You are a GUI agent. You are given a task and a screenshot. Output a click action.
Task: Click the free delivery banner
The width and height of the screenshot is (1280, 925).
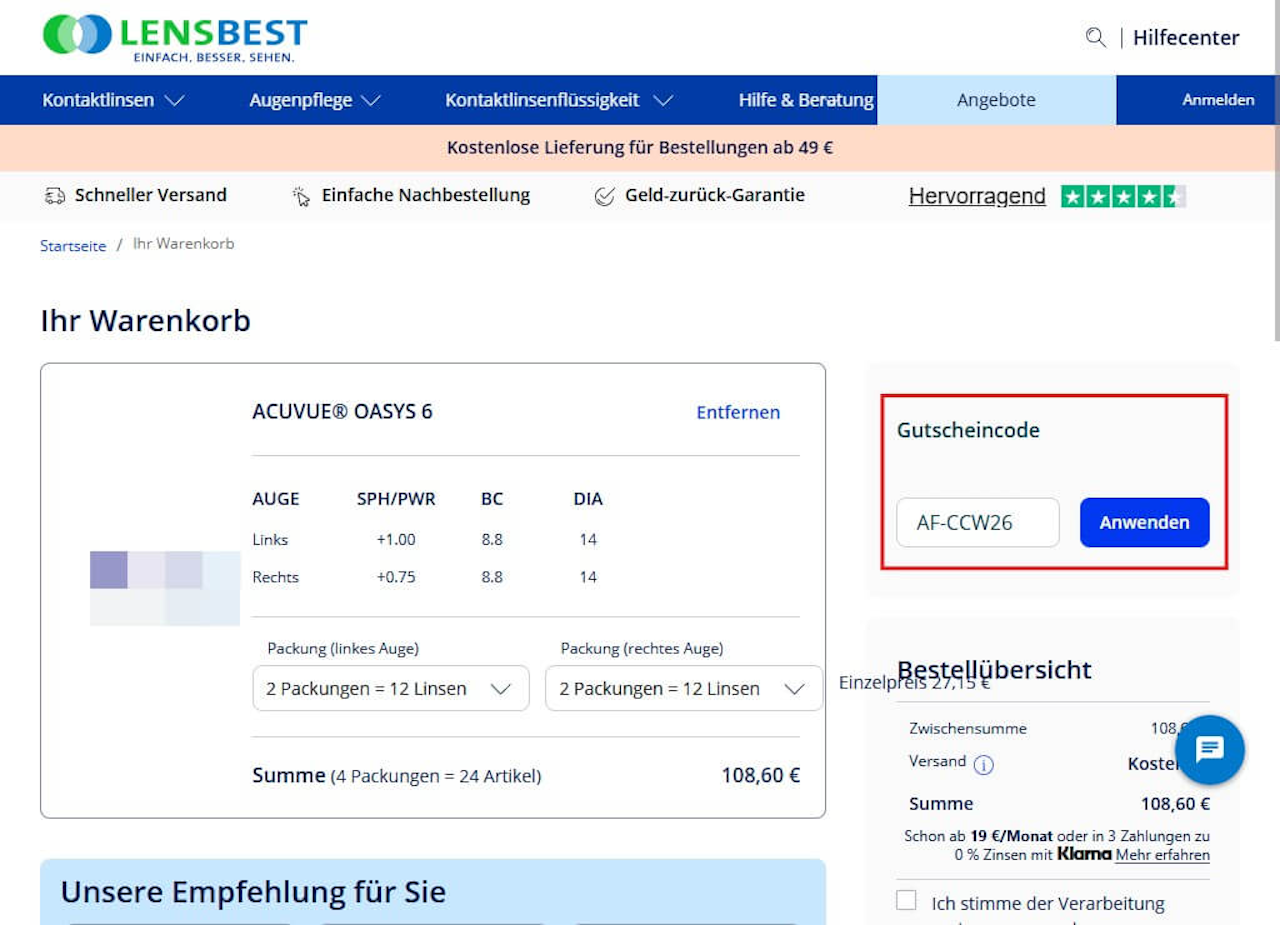pyautogui.click(x=640, y=148)
